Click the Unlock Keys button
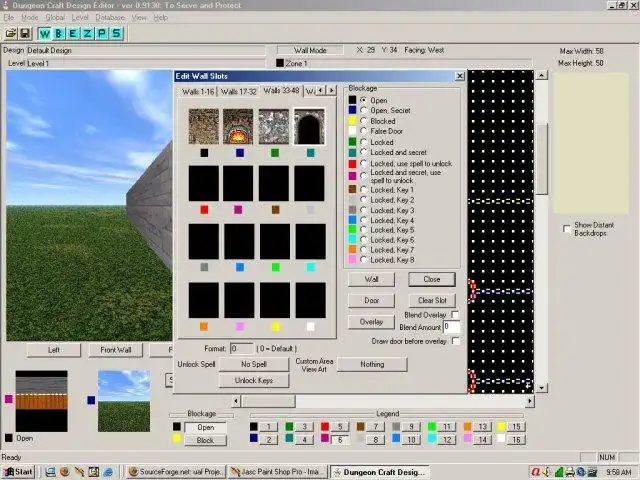The height and width of the screenshot is (480, 640). [x=254, y=380]
